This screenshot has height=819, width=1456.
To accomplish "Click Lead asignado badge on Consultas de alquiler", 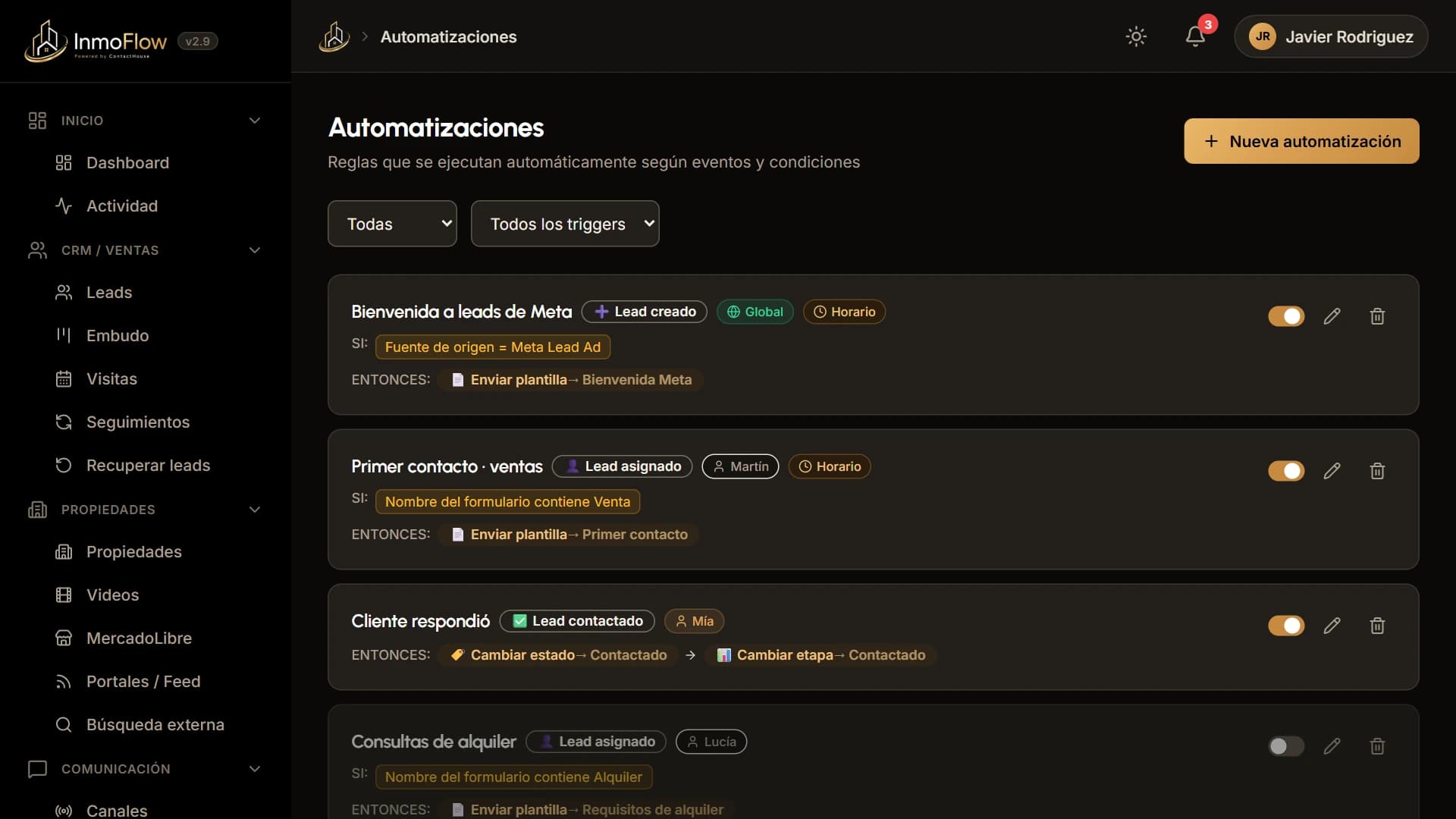I will [x=596, y=742].
